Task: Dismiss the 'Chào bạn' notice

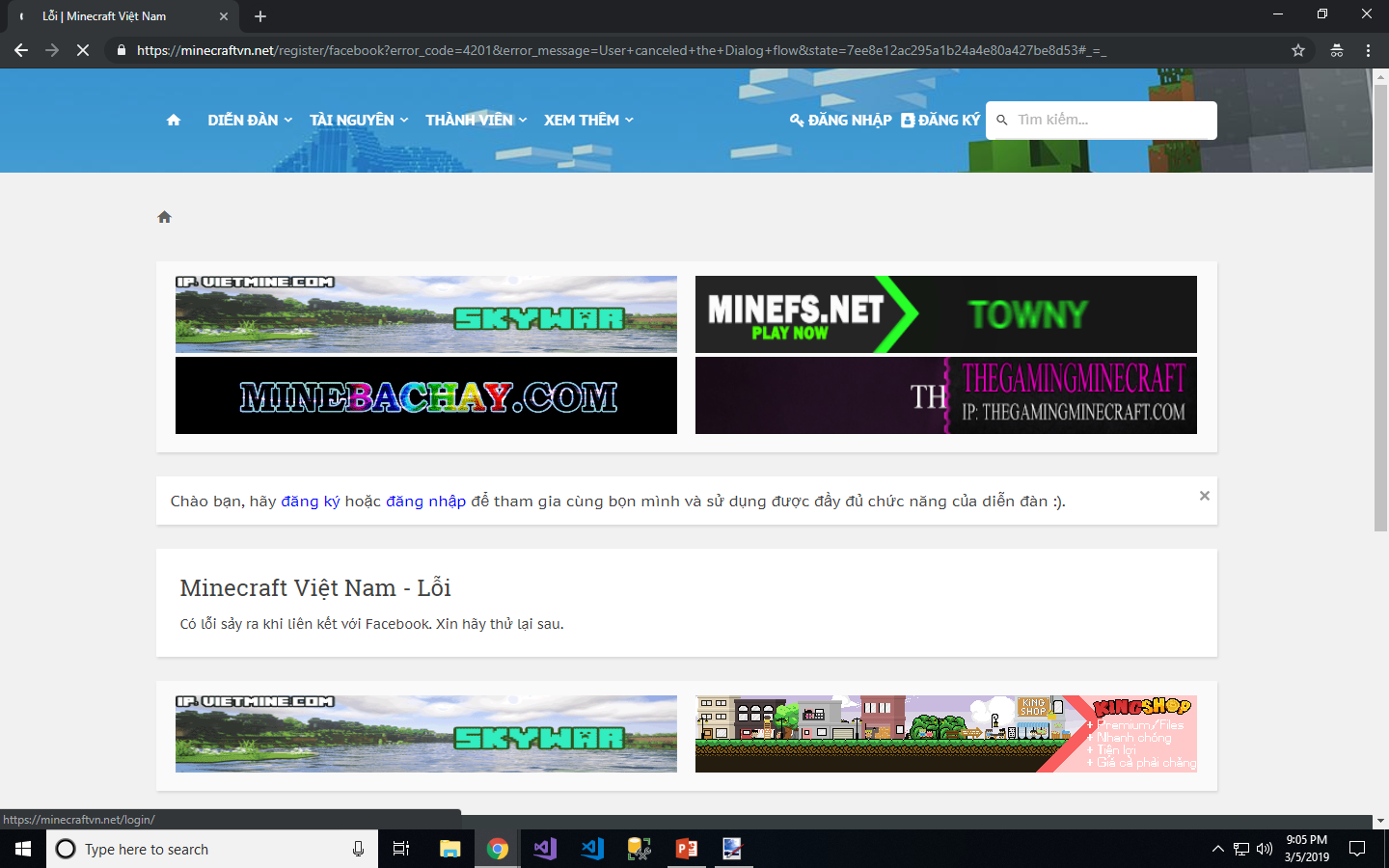Action: (x=1204, y=496)
